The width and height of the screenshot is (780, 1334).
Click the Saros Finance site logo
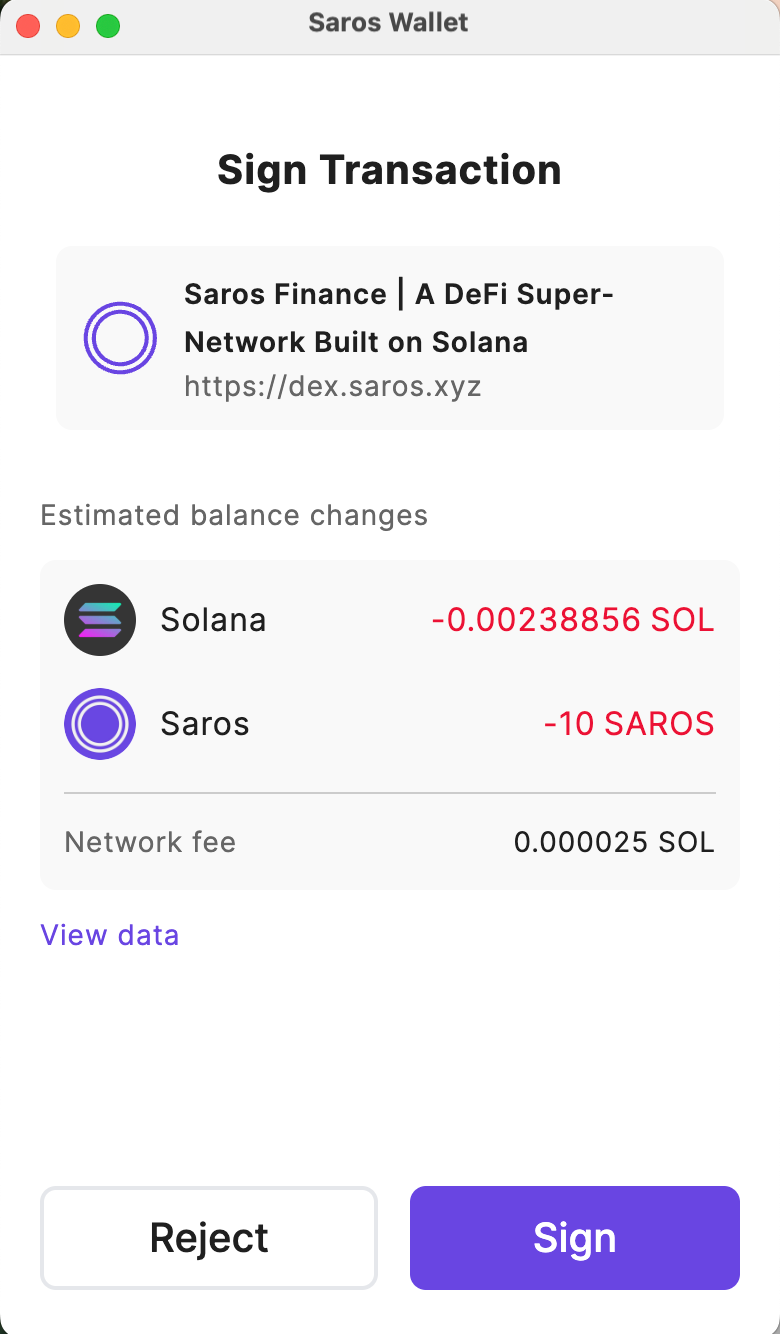coord(120,338)
